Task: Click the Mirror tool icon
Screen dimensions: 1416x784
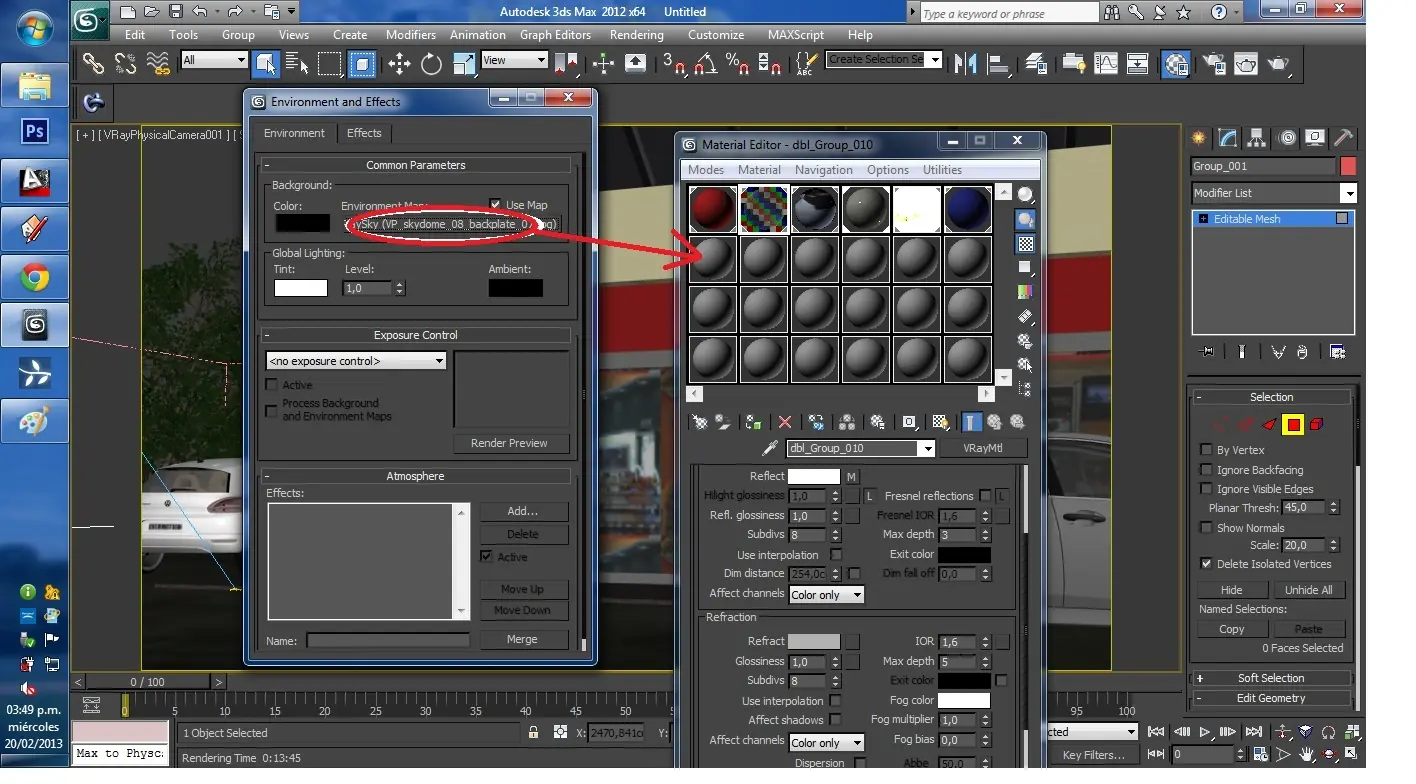Action: [965, 64]
